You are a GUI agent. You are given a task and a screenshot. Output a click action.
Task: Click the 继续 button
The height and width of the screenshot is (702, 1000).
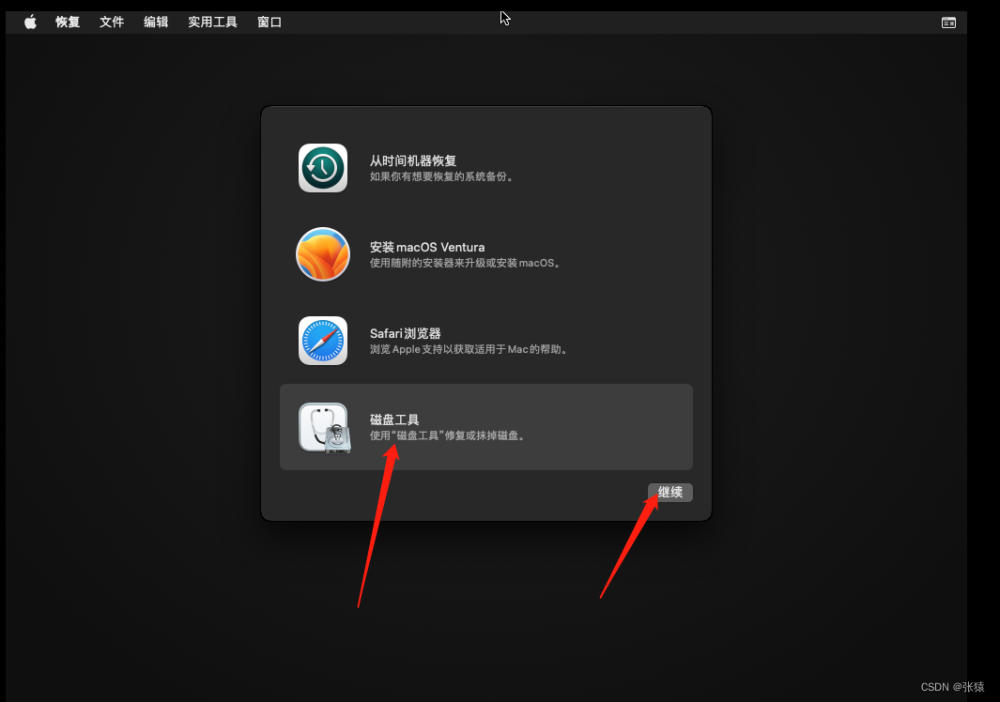click(670, 492)
